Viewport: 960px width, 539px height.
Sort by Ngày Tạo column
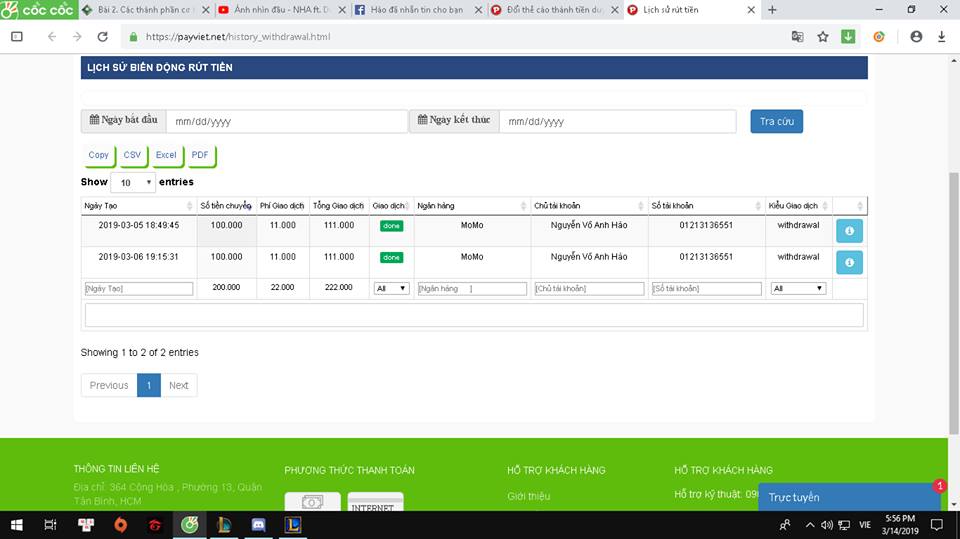[x=138, y=206]
